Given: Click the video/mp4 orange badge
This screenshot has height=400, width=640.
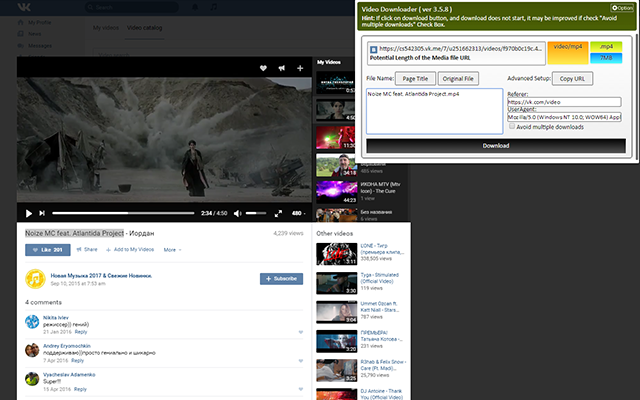Looking at the screenshot, I should [x=568, y=53].
